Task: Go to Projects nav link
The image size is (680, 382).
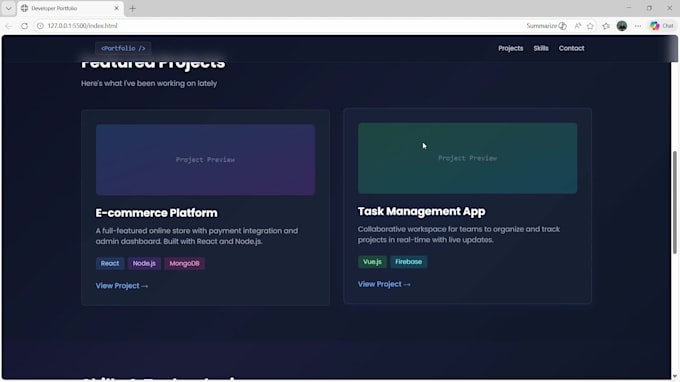Action: point(510,48)
